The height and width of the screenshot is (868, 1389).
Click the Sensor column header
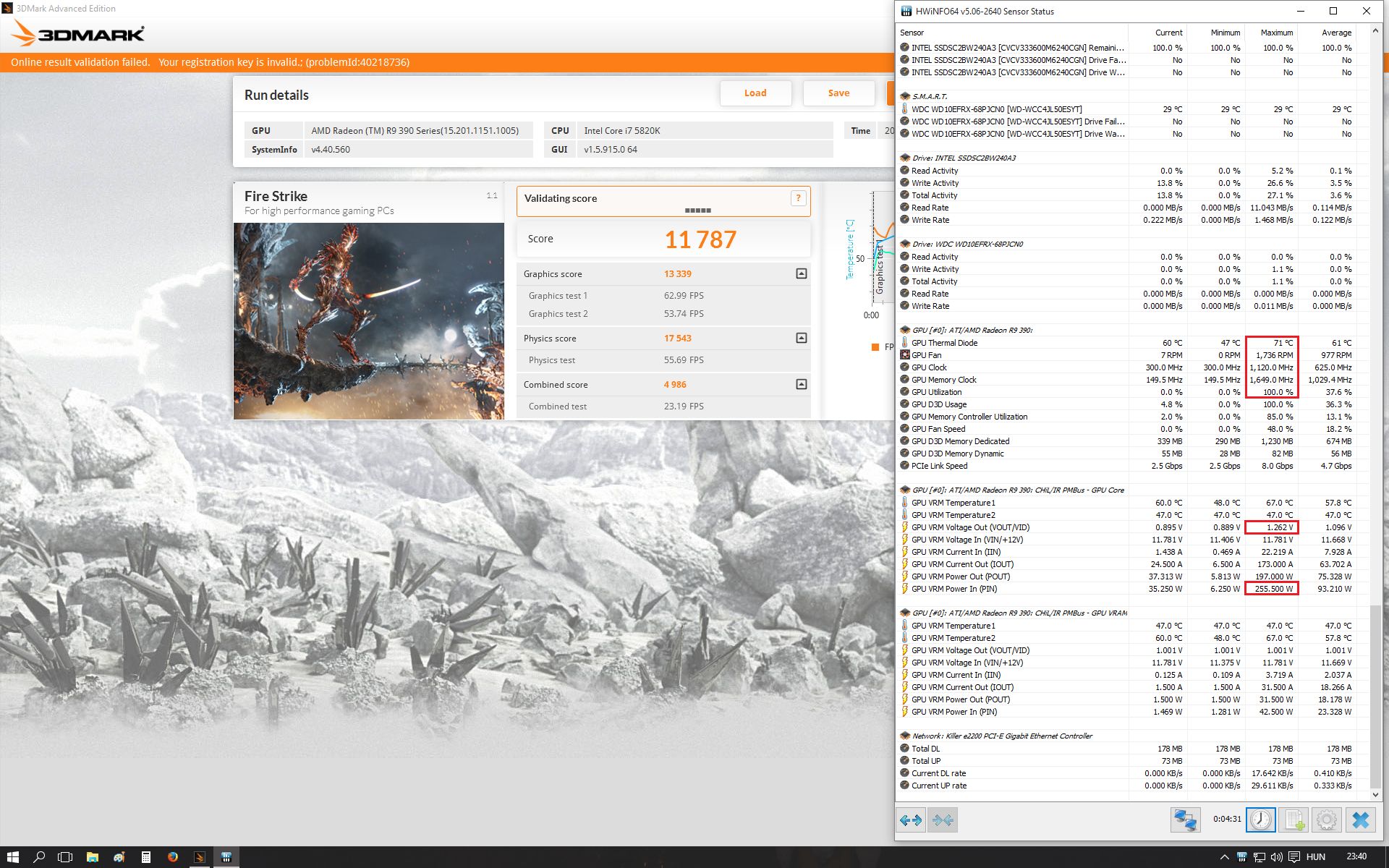1011,33
